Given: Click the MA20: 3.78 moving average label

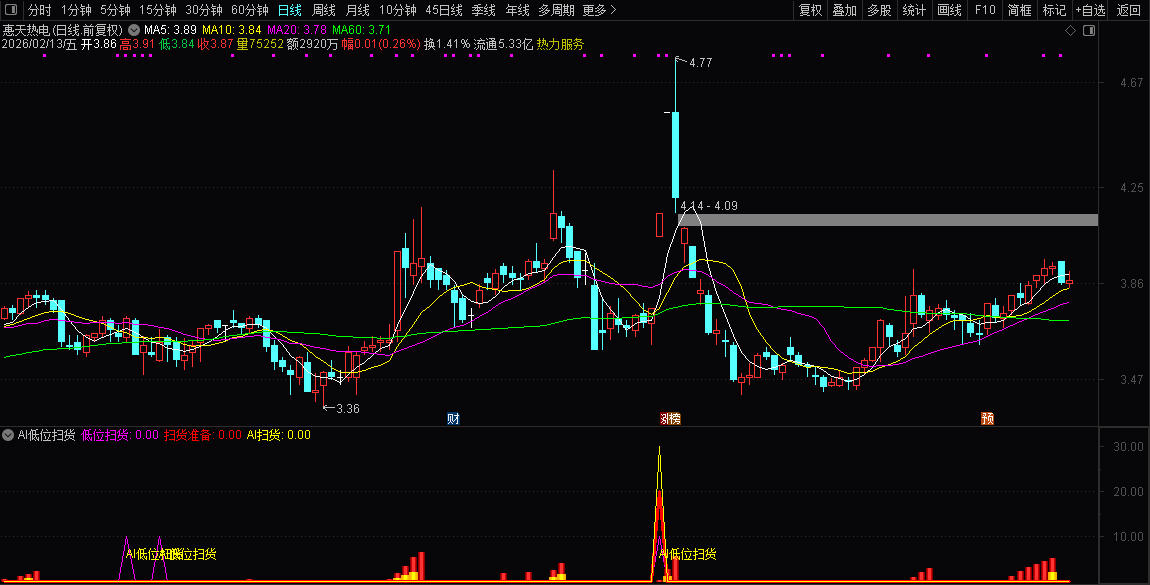Looking at the screenshot, I should pos(297,30).
